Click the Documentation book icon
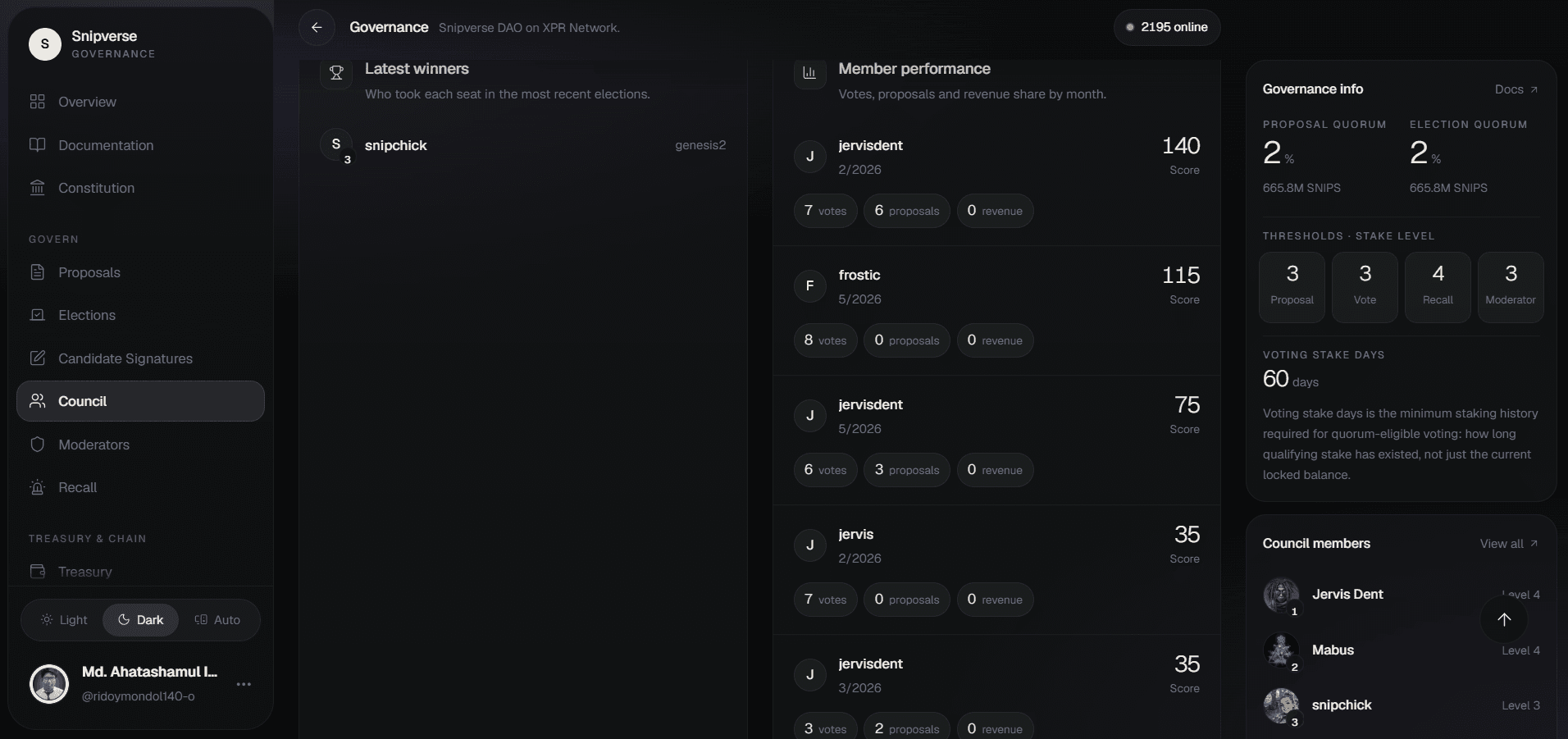Screen dimensions: 1568x739 pos(37,145)
